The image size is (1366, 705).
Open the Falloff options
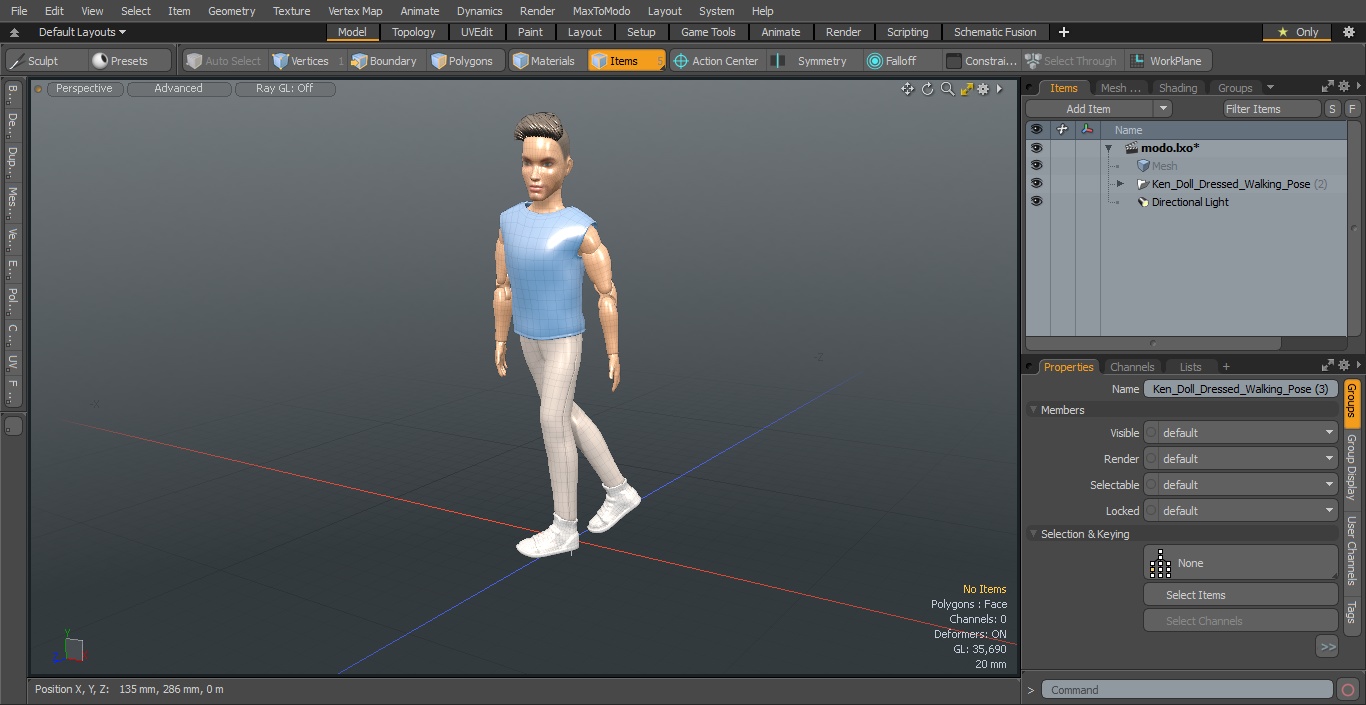click(x=892, y=61)
